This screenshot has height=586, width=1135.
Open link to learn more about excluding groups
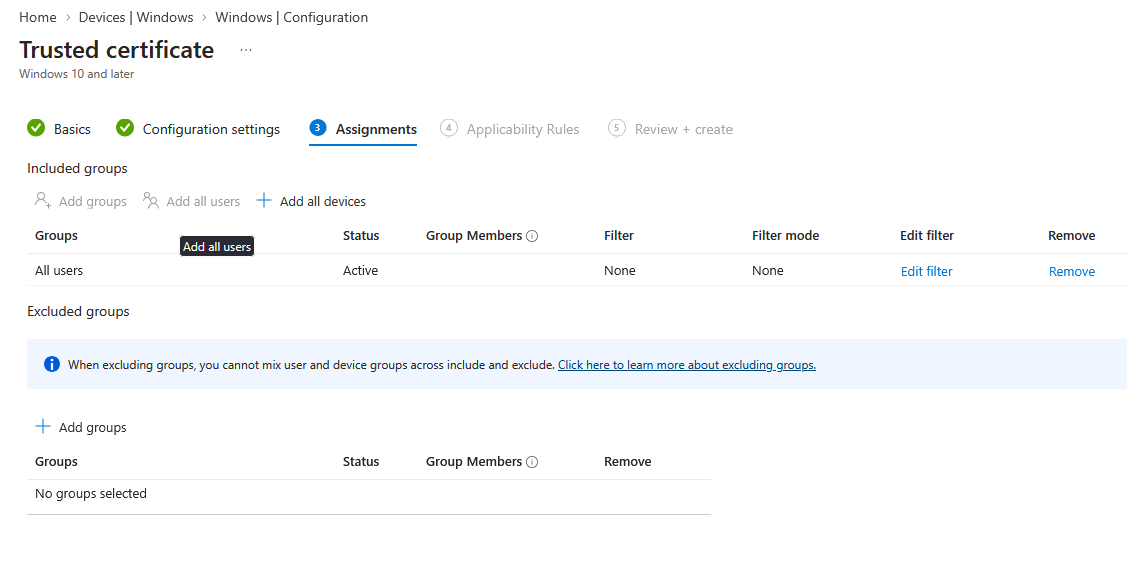point(687,365)
